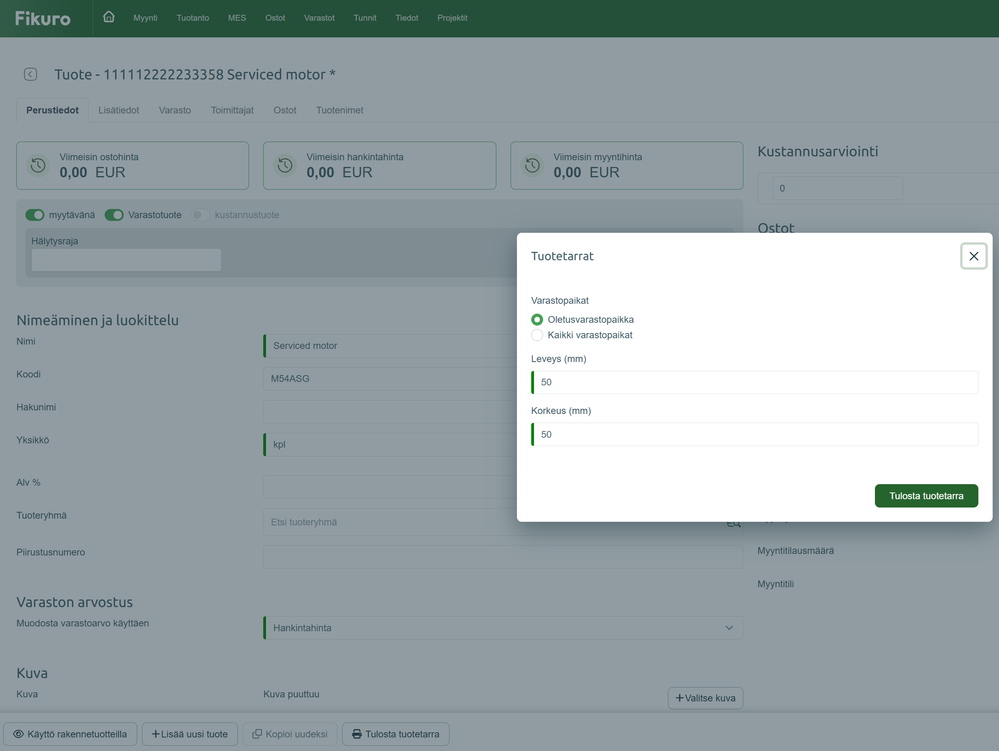Click the Korkeus (mm) input field
This screenshot has height=751, width=999.
point(755,434)
